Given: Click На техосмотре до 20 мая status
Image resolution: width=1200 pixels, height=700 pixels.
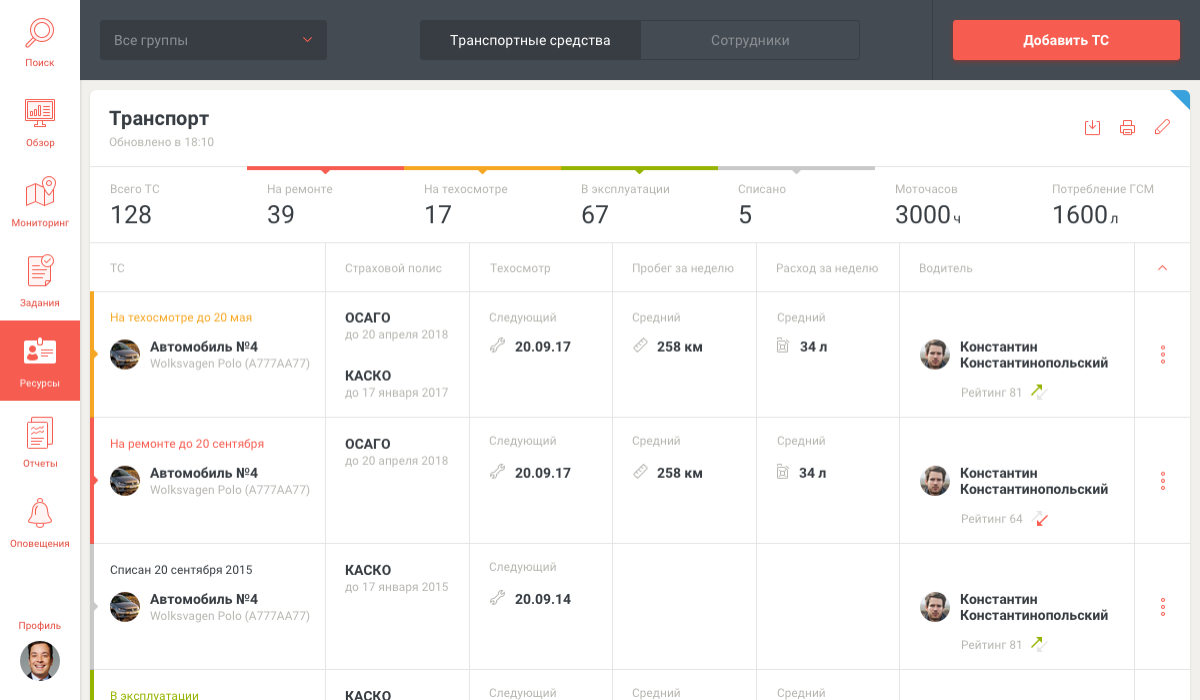Looking at the screenshot, I should pos(181,317).
